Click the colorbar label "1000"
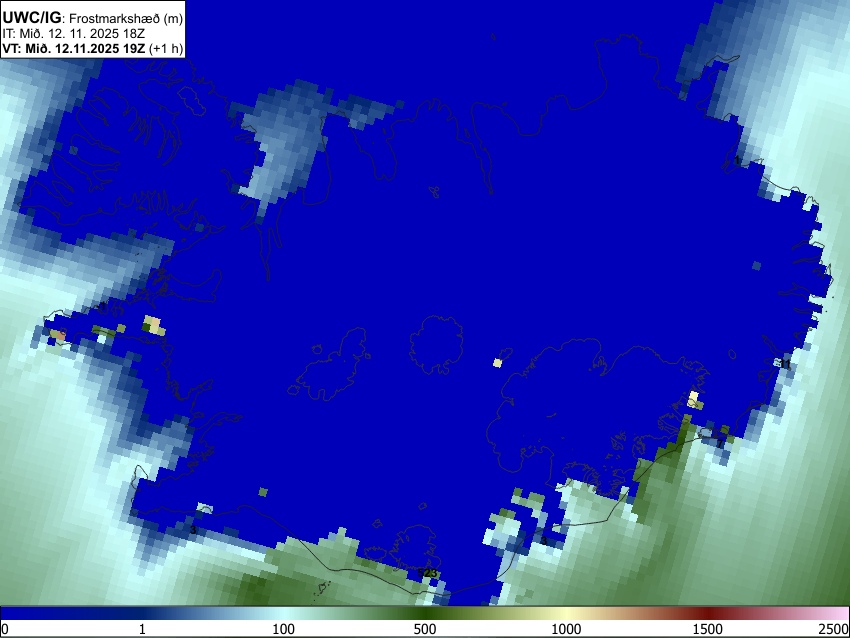 (x=566, y=629)
